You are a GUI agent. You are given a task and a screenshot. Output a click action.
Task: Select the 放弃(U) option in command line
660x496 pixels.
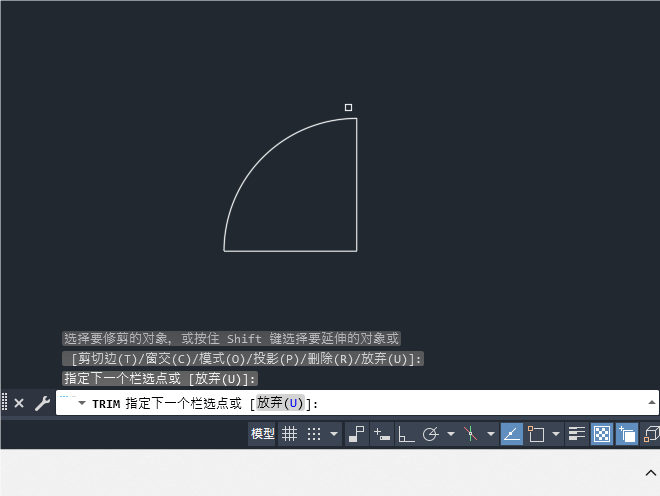280,403
